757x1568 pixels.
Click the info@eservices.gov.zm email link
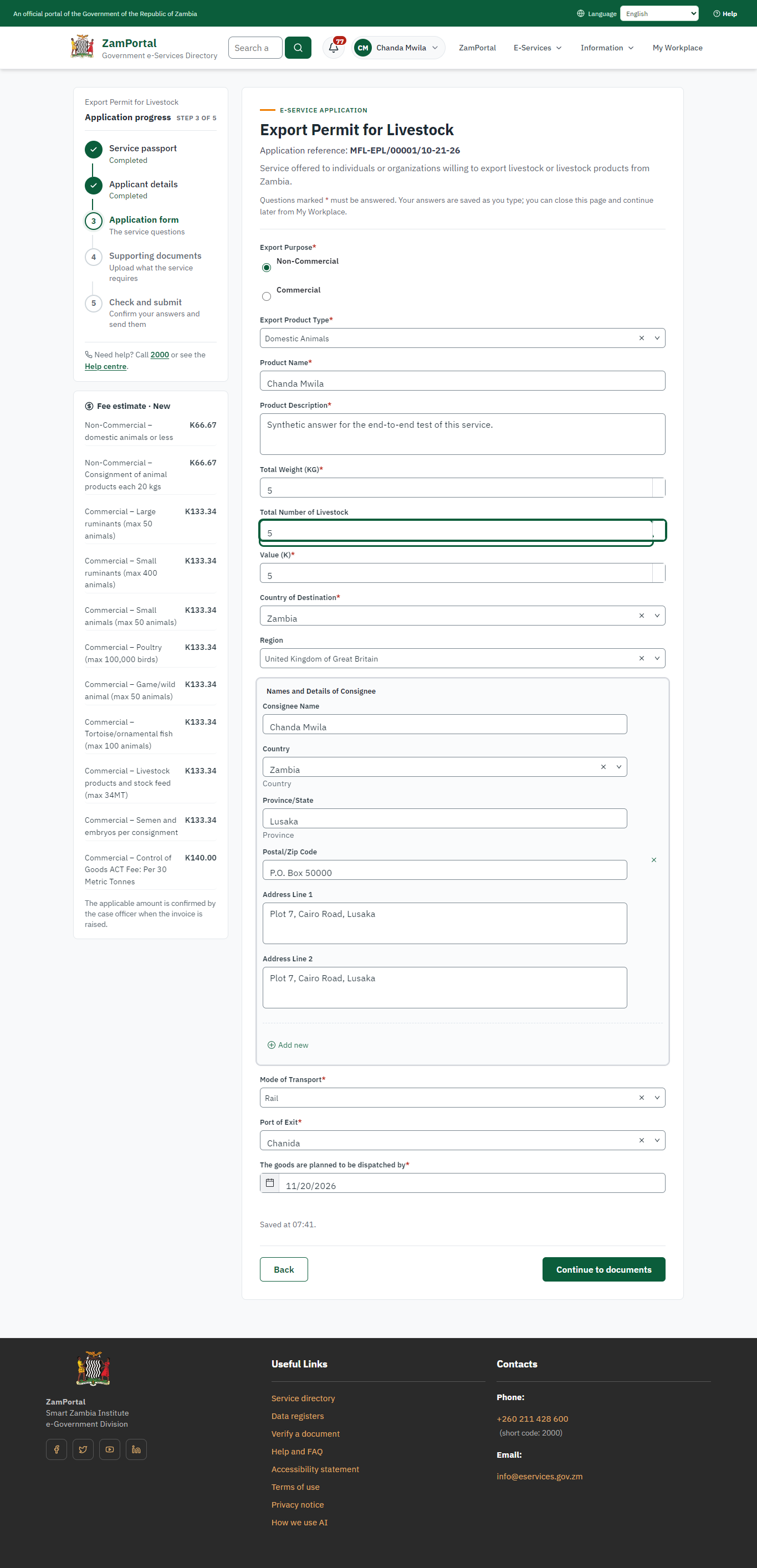(539, 1476)
